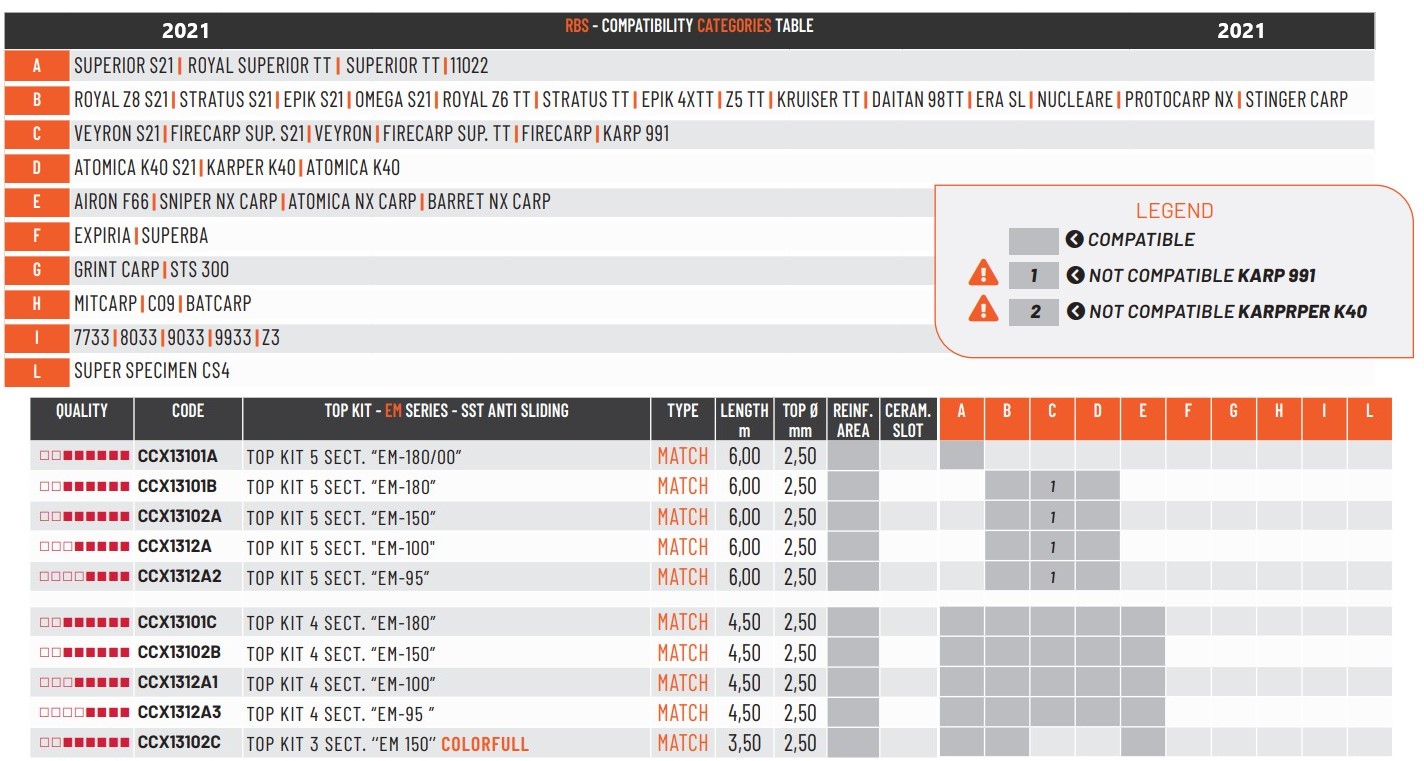Click TOP KIT 5 SECT. "EM-180/00" description

pyautogui.click(x=352, y=457)
